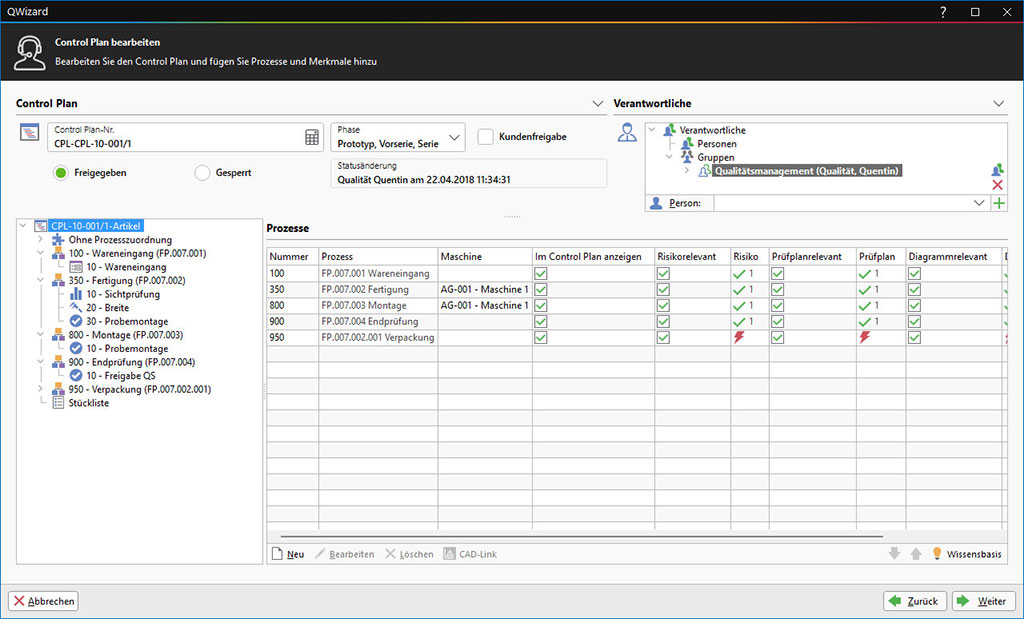The height and width of the screenshot is (619, 1024).
Task: Open the Phase dropdown
Action: (x=455, y=137)
